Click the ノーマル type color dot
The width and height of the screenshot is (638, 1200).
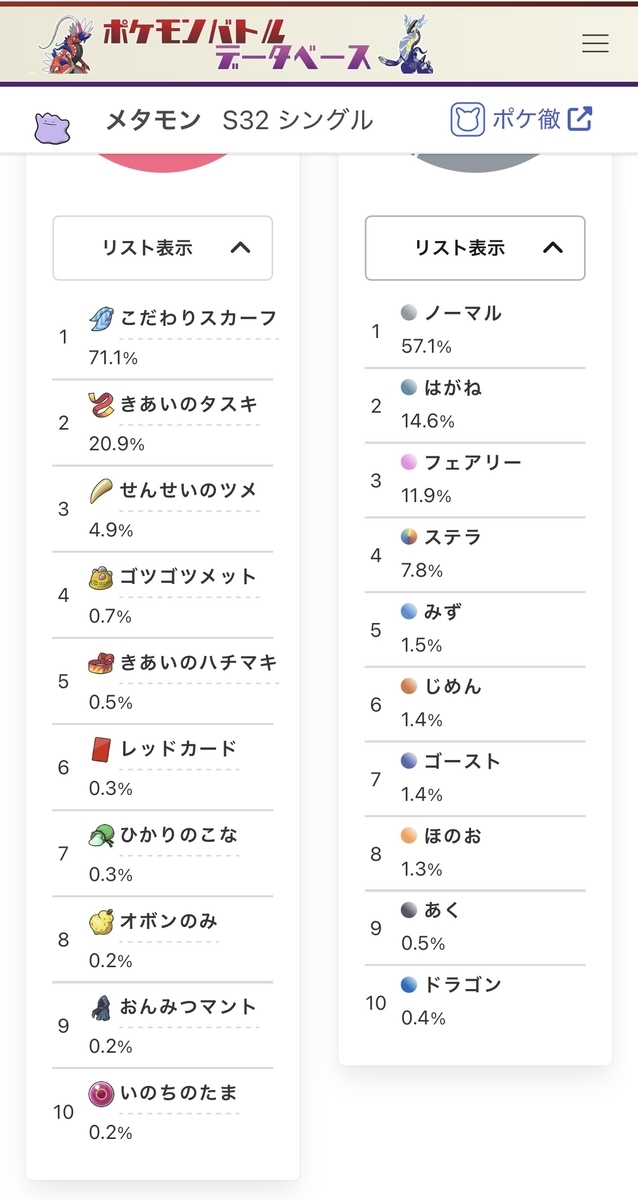click(408, 313)
